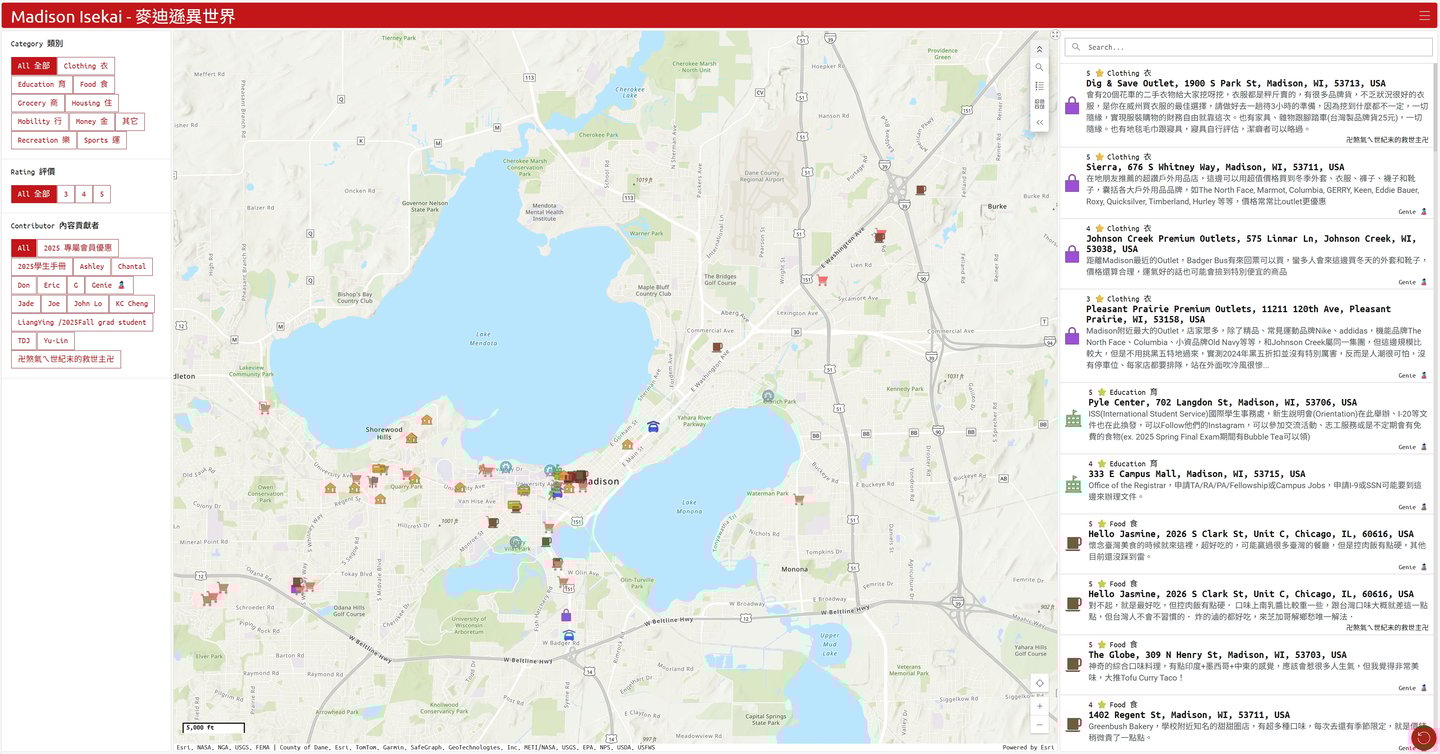Select the All 全部 rating filter
The height and width of the screenshot is (754, 1440).
(34, 194)
